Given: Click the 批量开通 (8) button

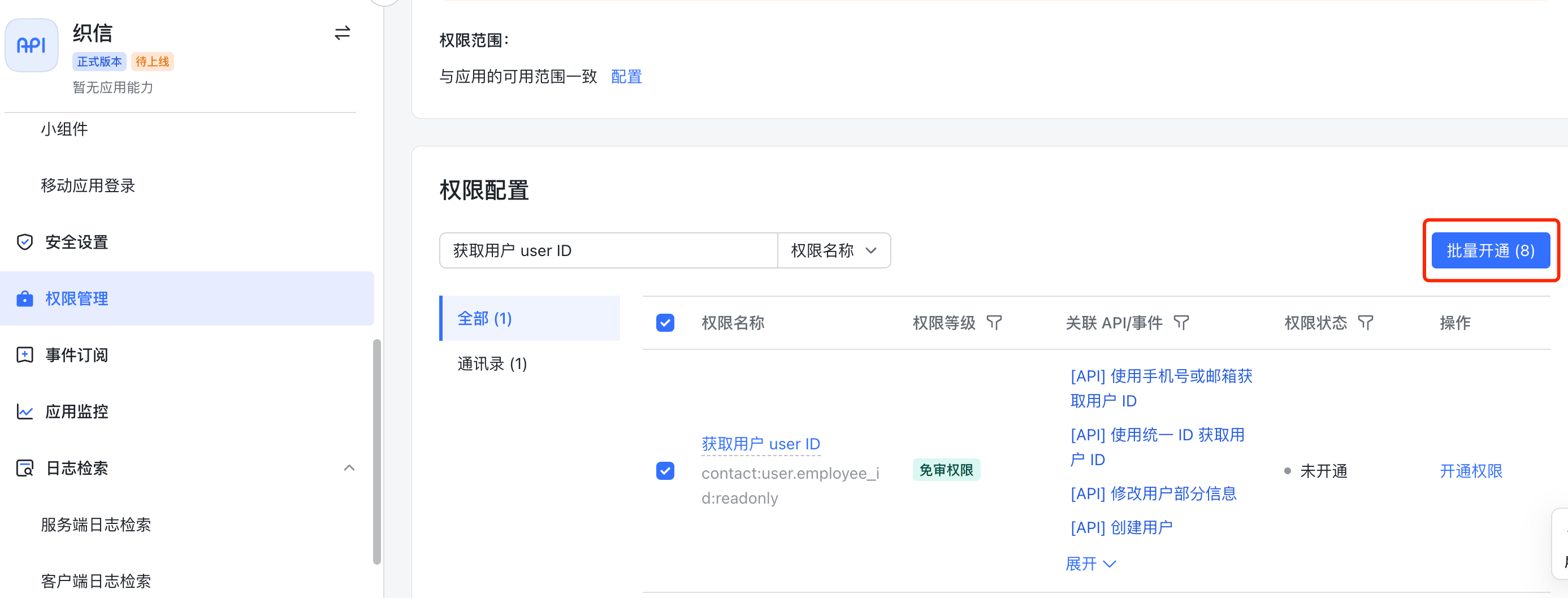Looking at the screenshot, I should pyautogui.click(x=1489, y=250).
